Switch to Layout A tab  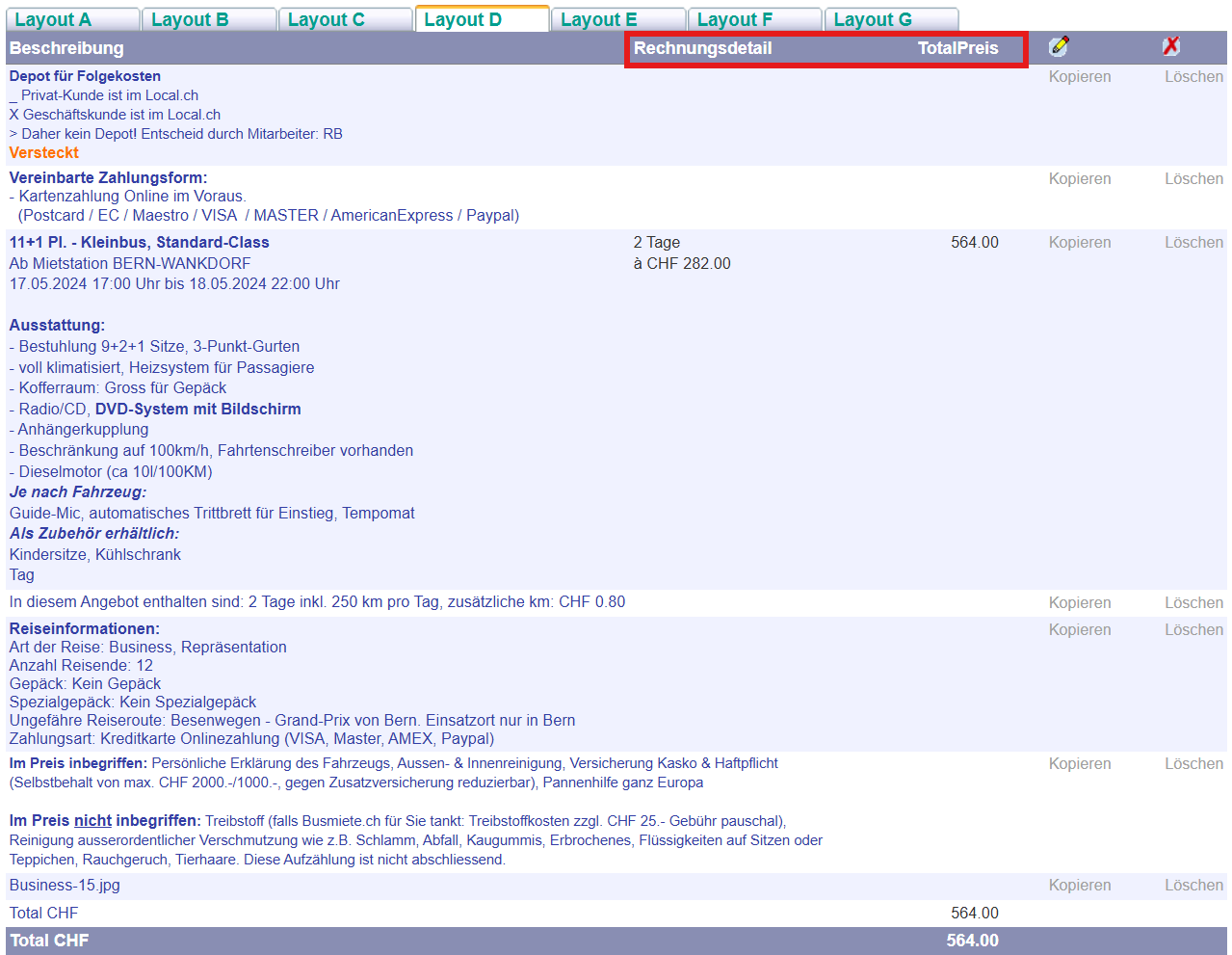(72, 19)
